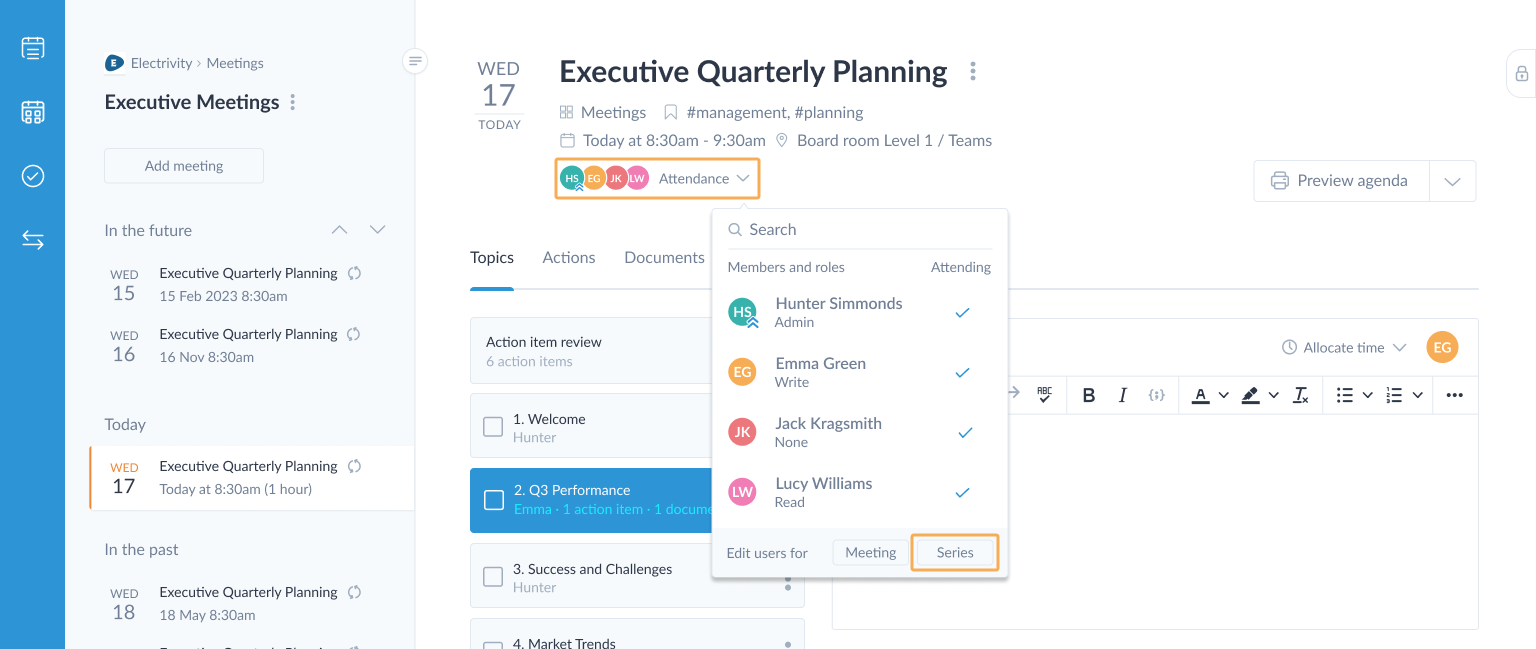Switch to the Actions tab

click(x=569, y=257)
